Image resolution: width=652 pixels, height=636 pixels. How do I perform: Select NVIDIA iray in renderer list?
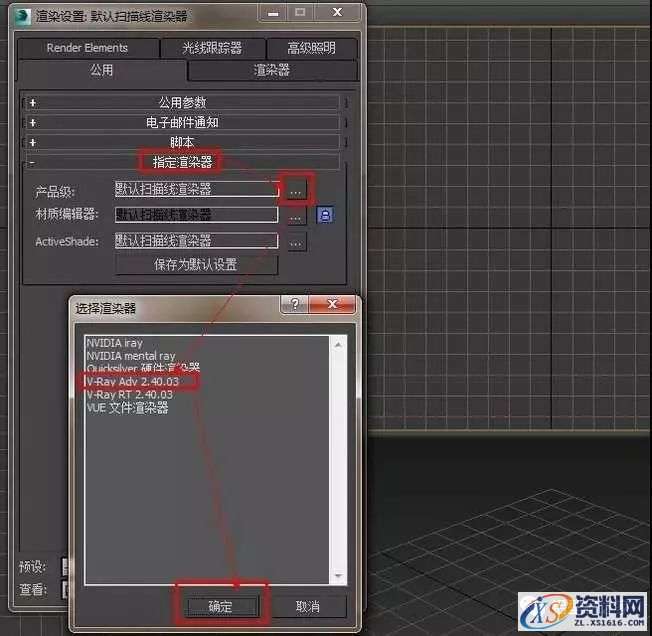(115, 343)
